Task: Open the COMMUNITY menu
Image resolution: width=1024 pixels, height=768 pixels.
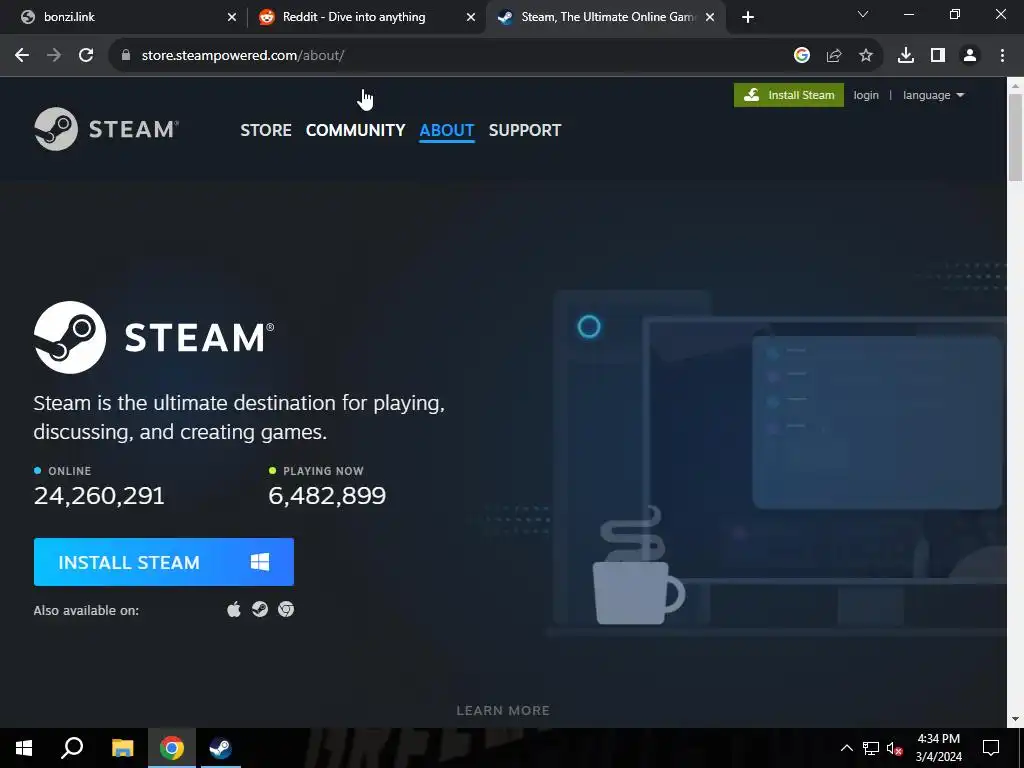Action: pyautogui.click(x=355, y=130)
